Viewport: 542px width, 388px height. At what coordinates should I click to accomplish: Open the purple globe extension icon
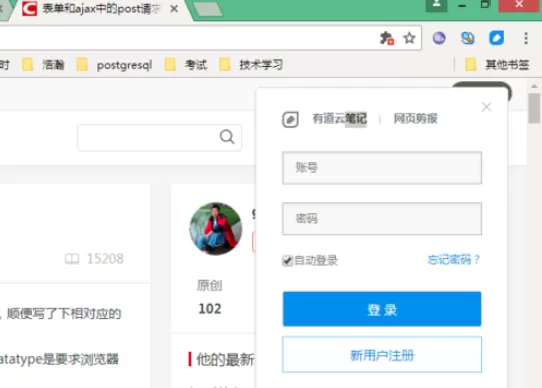pyautogui.click(x=439, y=38)
